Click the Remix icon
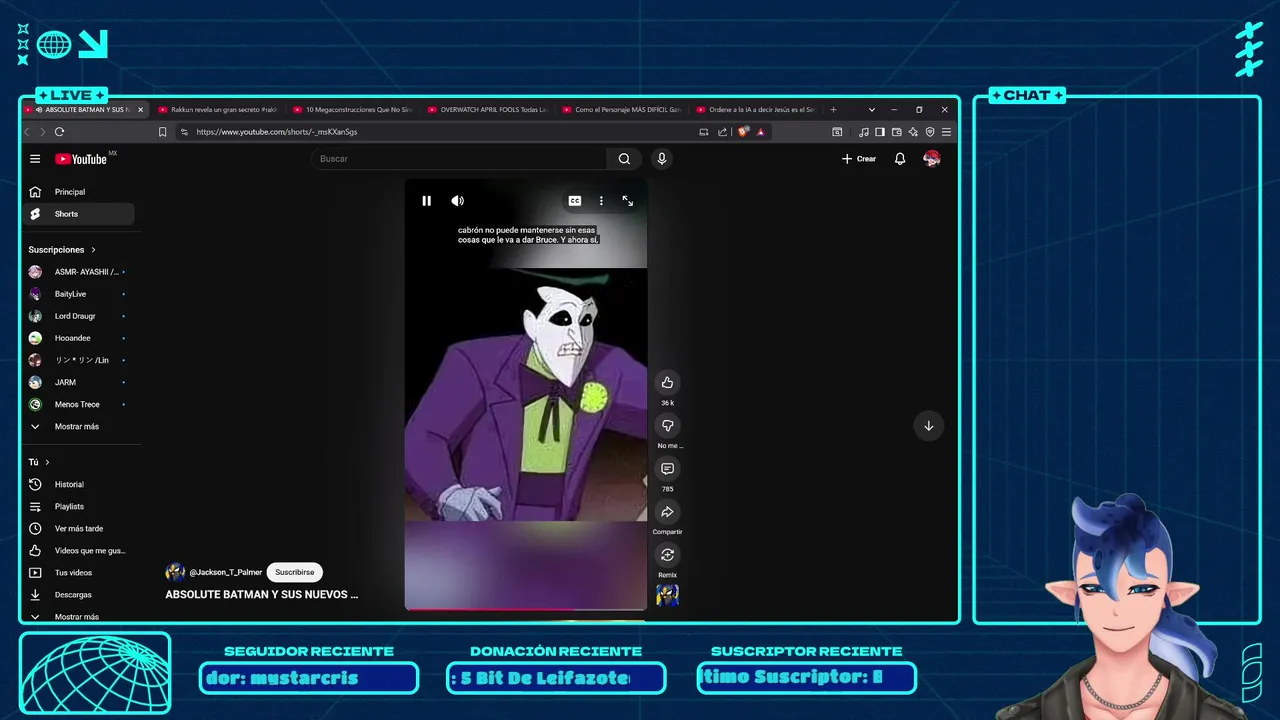Image resolution: width=1280 pixels, height=720 pixels. [x=667, y=555]
